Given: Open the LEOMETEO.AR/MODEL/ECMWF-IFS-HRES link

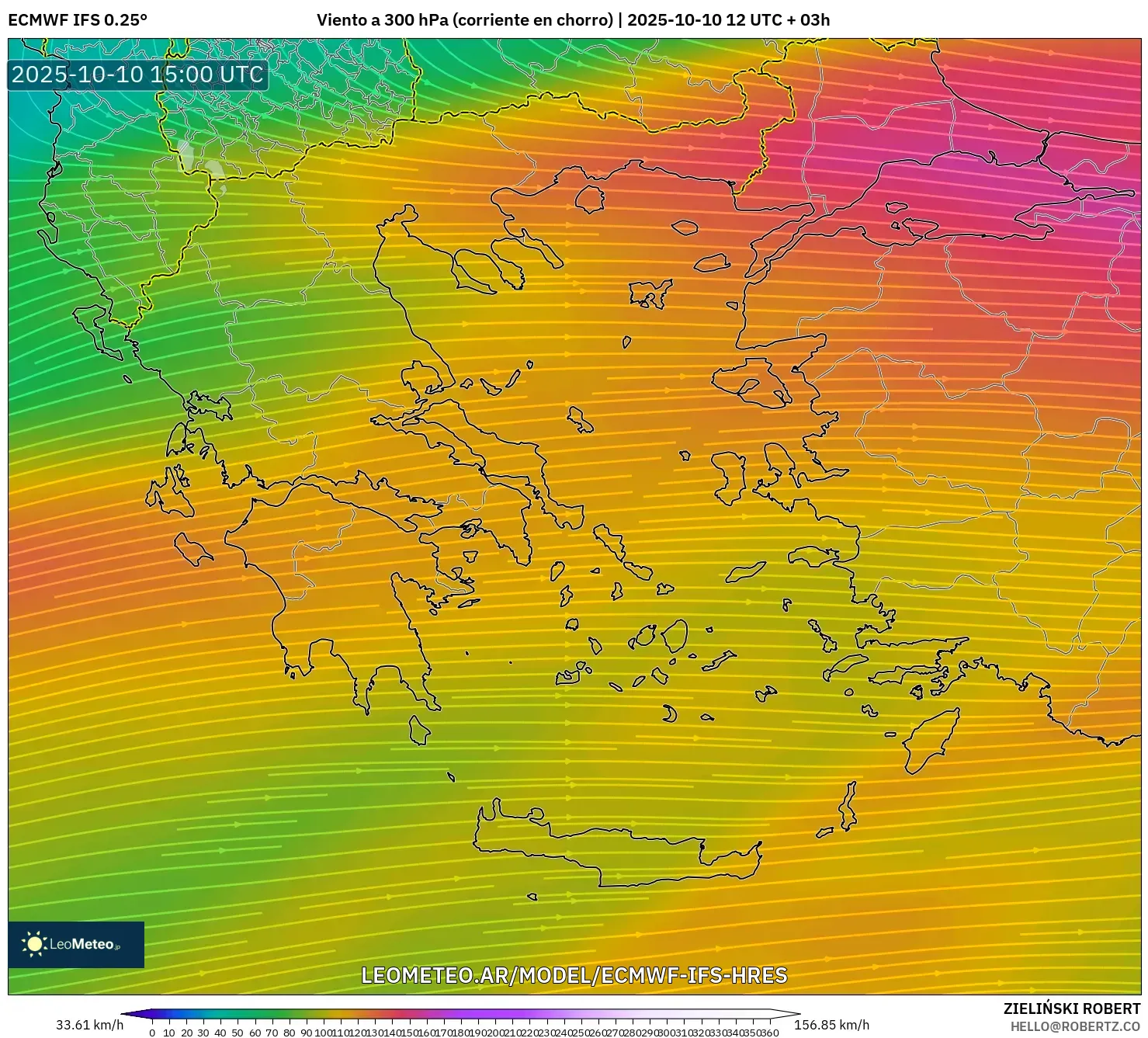Looking at the screenshot, I should [574, 975].
